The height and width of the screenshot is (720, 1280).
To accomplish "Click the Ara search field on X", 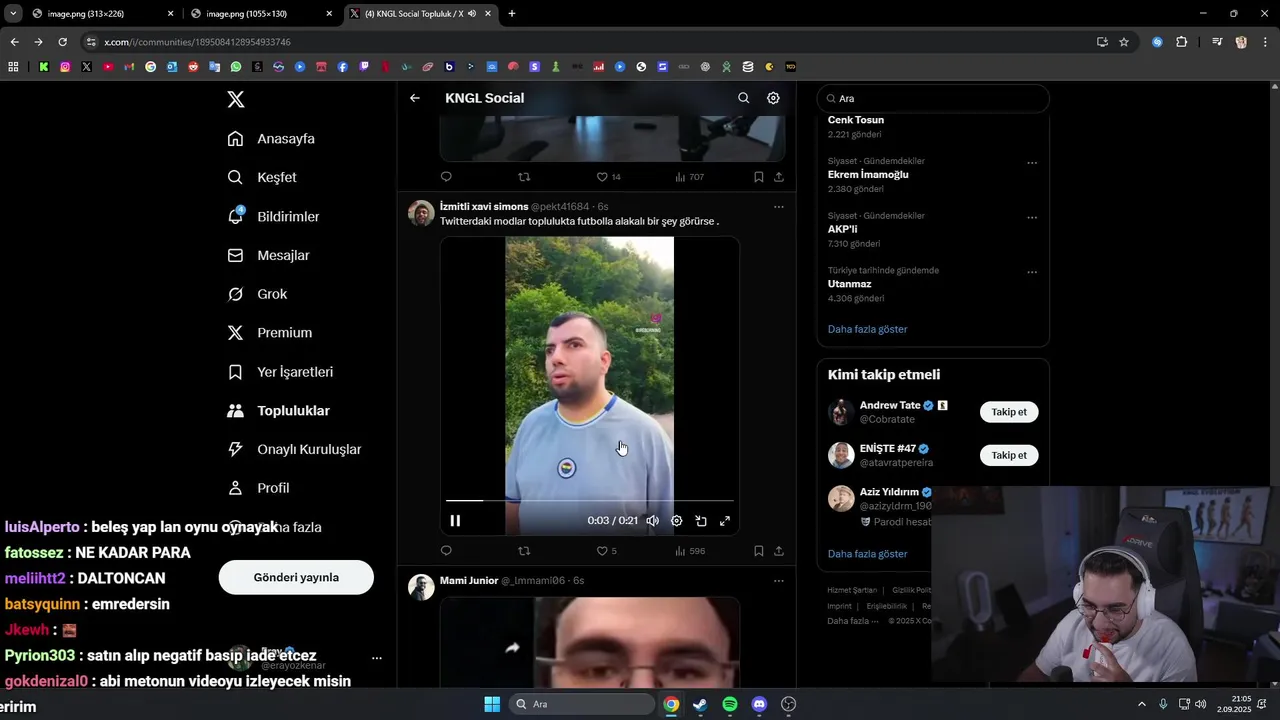I will (x=933, y=98).
